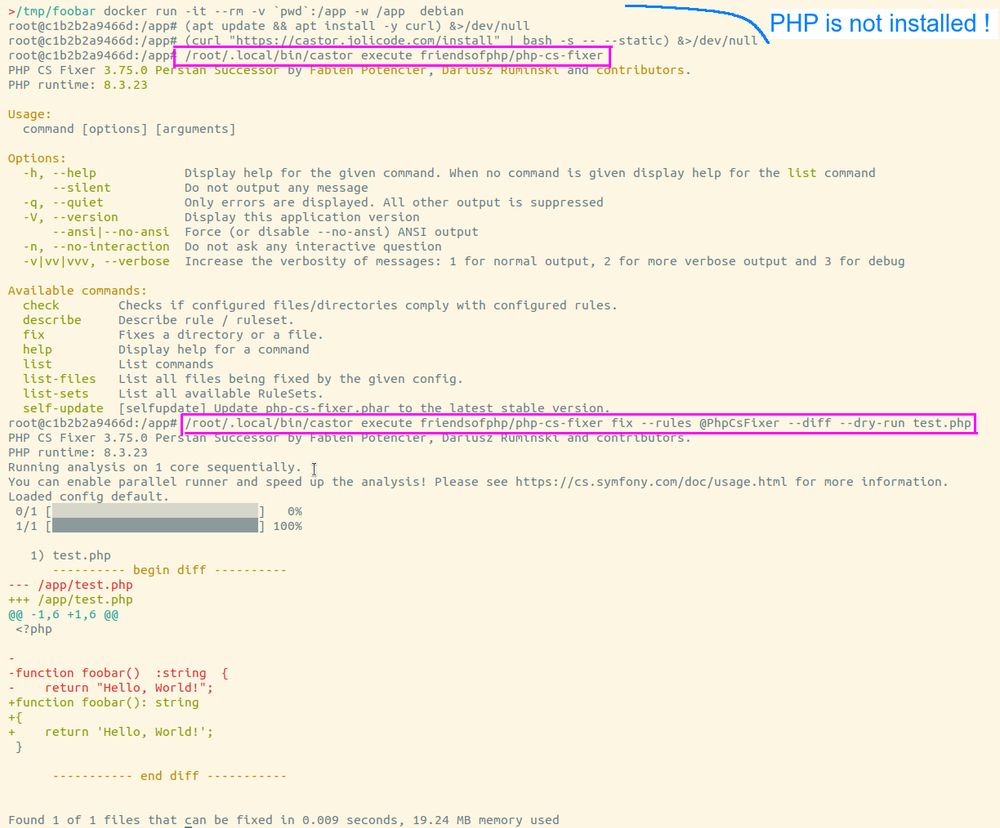Image resolution: width=1000 pixels, height=828 pixels.
Task: Click the removed 'return "Hello, World!";' line
Action: coord(110,688)
